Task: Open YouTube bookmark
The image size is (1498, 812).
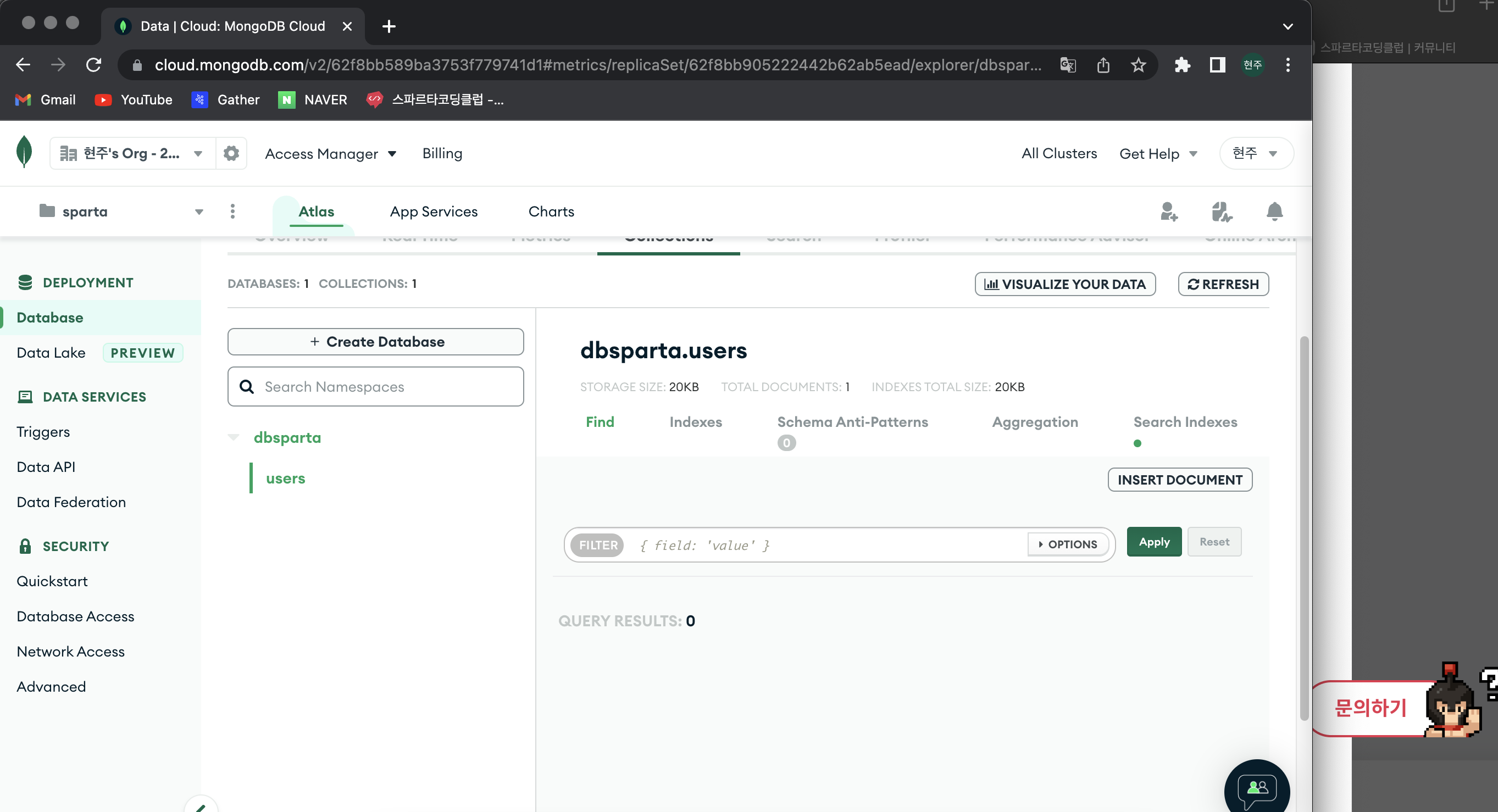Action: (x=133, y=100)
